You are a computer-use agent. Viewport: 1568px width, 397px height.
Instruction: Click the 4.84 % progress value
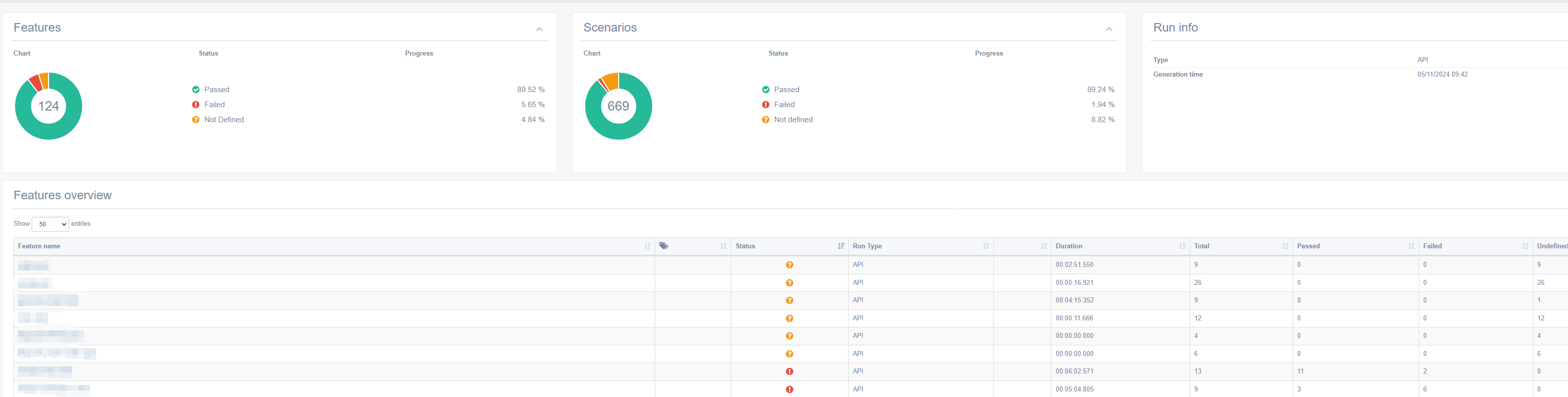[533, 120]
